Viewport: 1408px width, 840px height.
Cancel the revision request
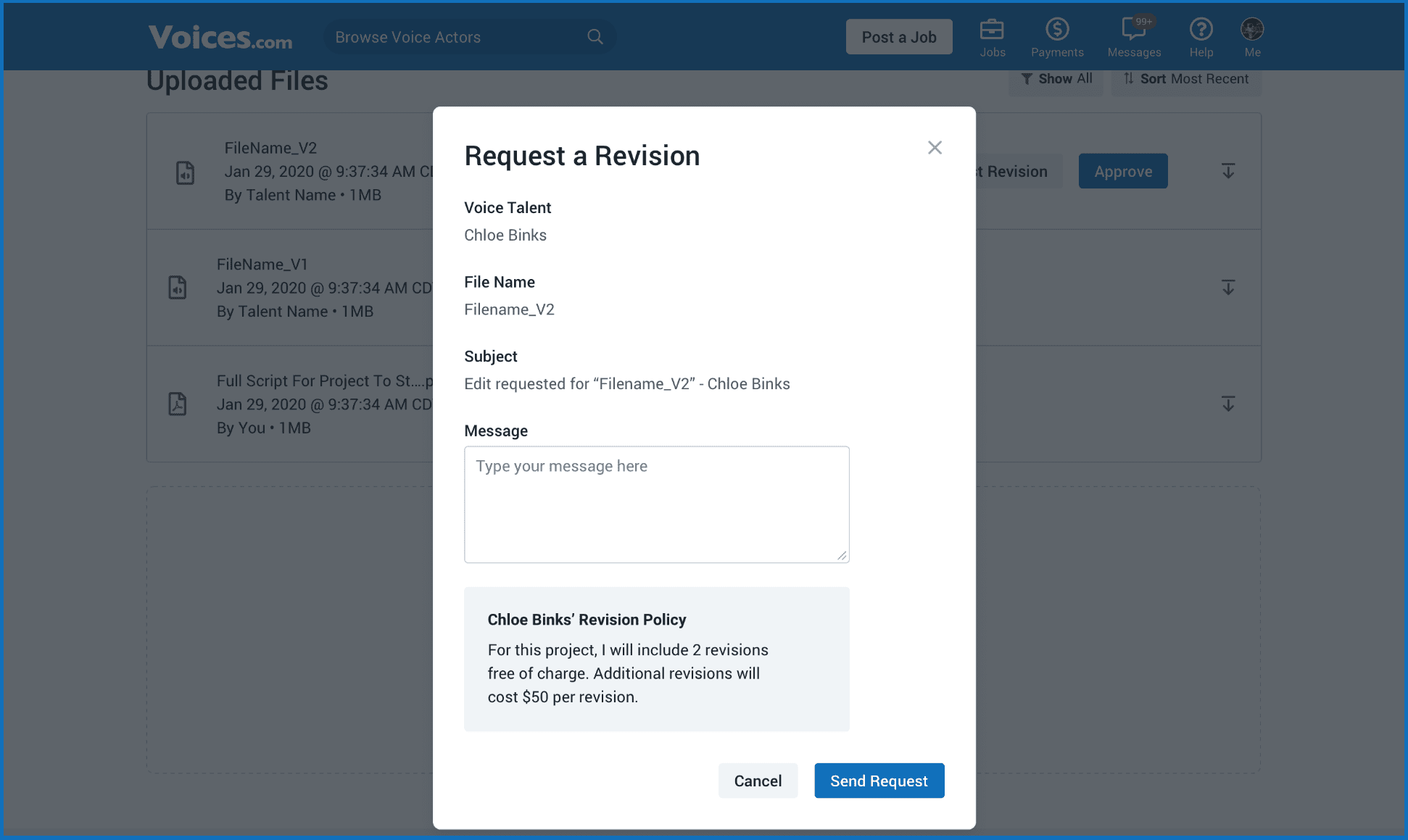tap(758, 781)
